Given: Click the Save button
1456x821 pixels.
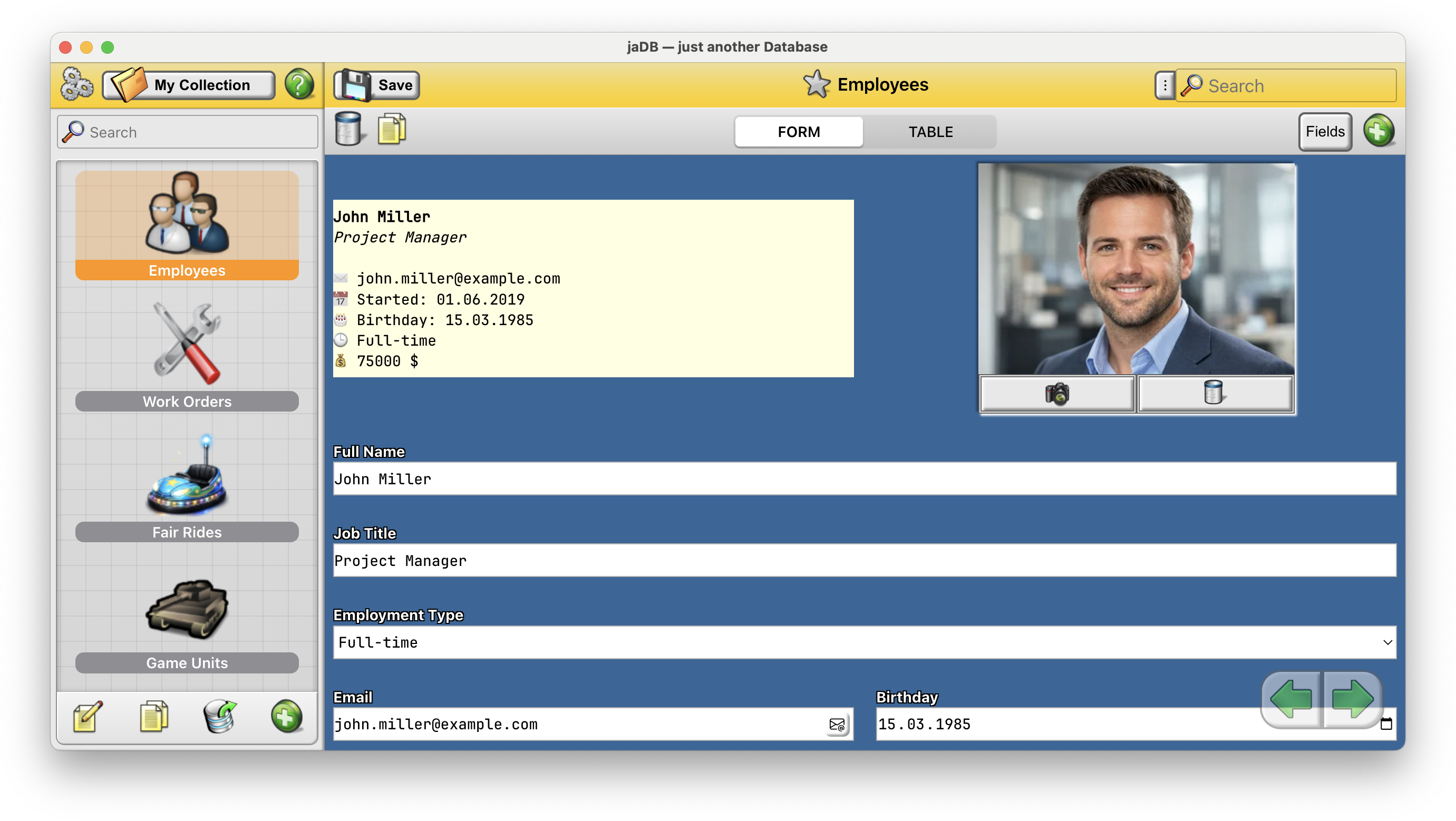Looking at the screenshot, I should pyautogui.click(x=377, y=85).
